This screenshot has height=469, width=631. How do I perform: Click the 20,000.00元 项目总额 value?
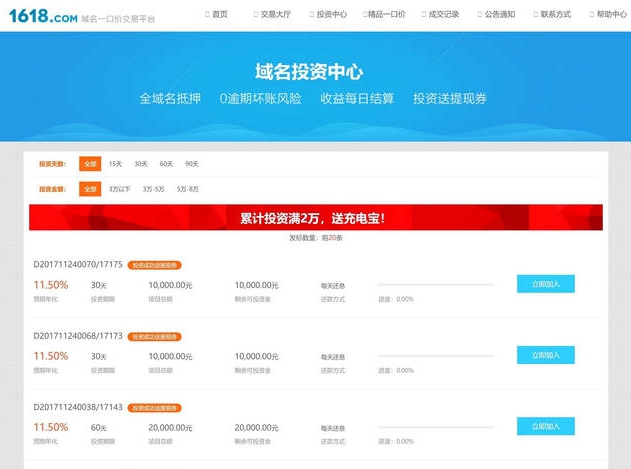click(x=170, y=428)
